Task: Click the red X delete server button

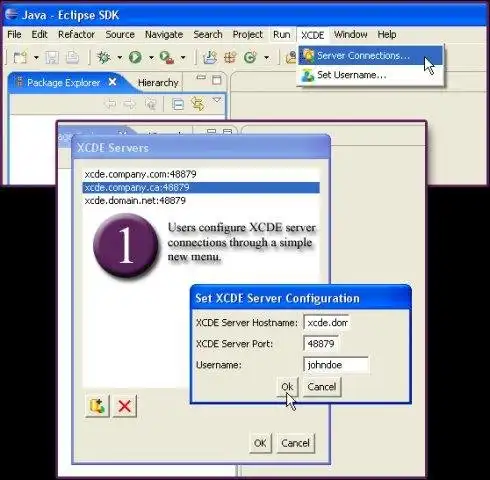Action: (125, 406)
